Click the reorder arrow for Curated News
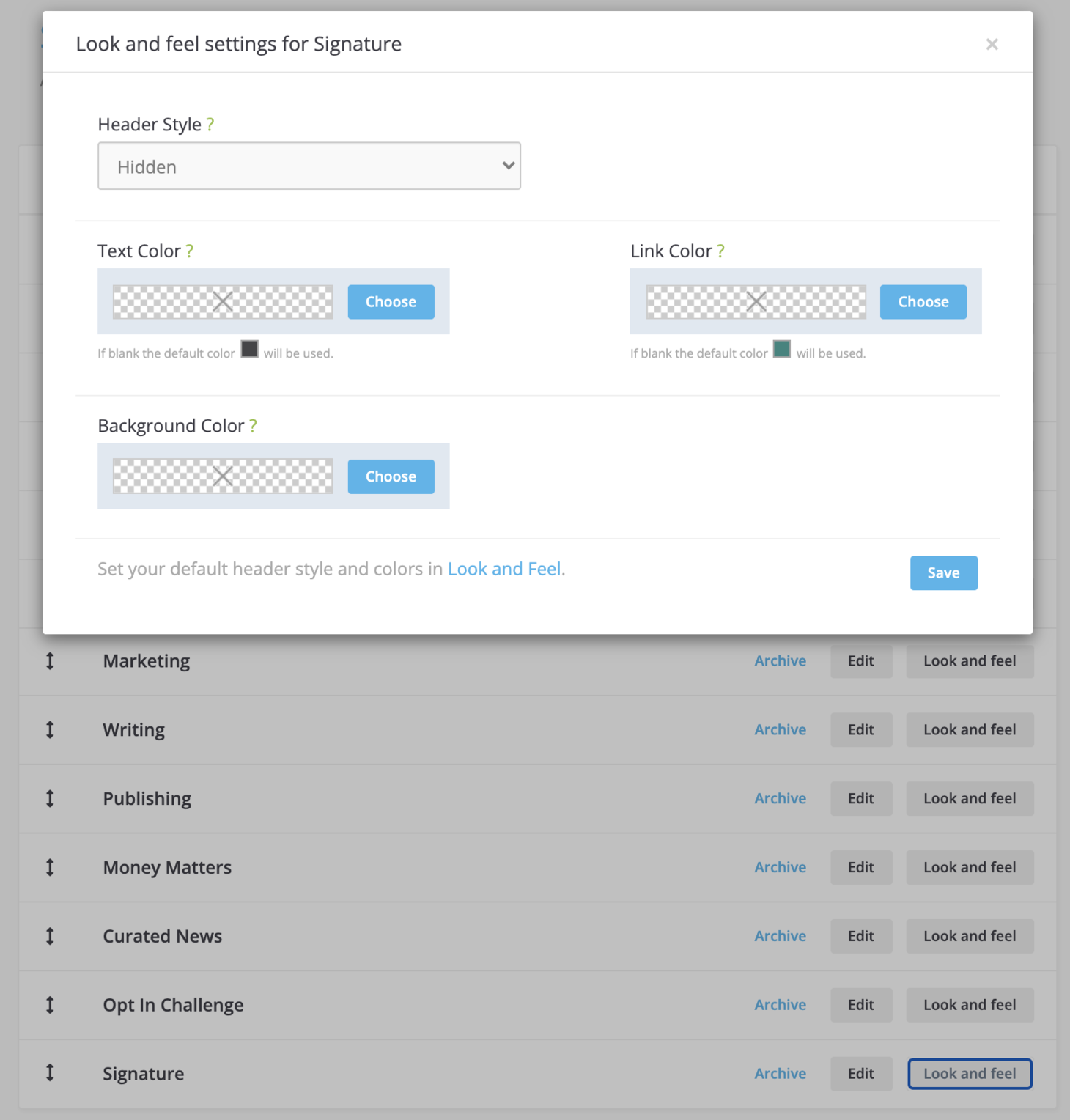 coord(50,936)
